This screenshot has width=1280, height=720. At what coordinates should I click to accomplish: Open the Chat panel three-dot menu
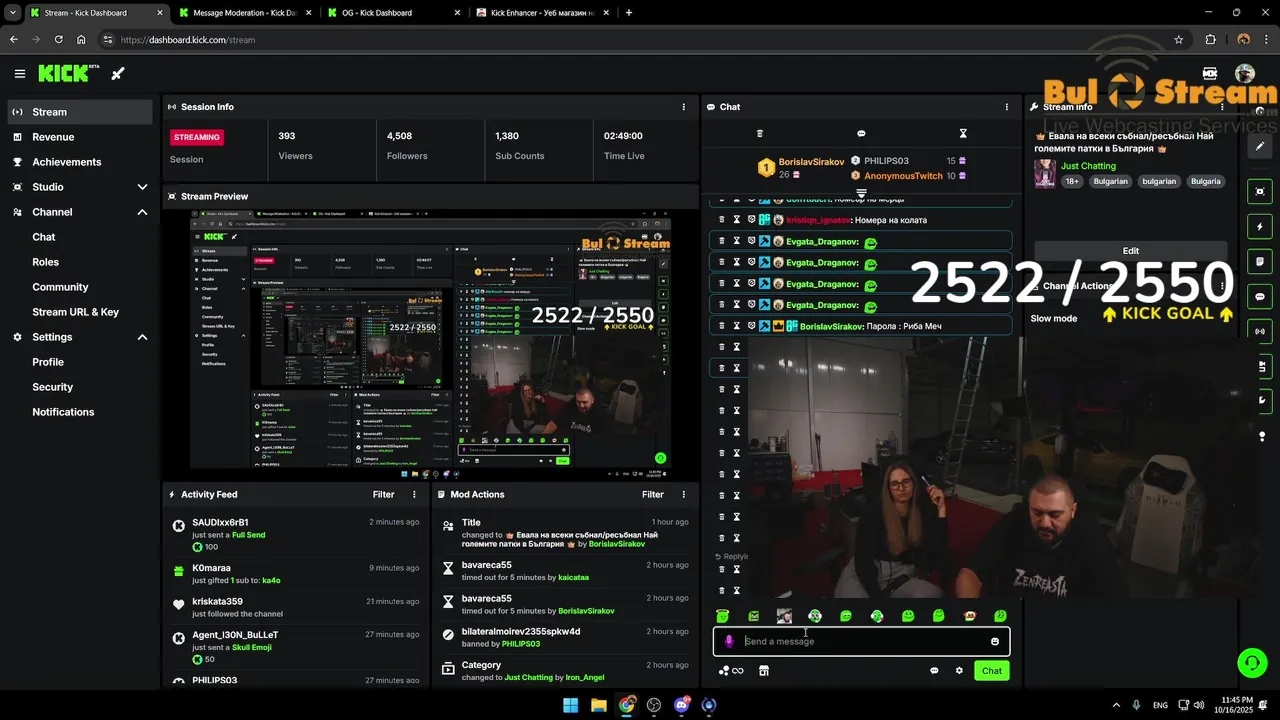coord(1007,107)
